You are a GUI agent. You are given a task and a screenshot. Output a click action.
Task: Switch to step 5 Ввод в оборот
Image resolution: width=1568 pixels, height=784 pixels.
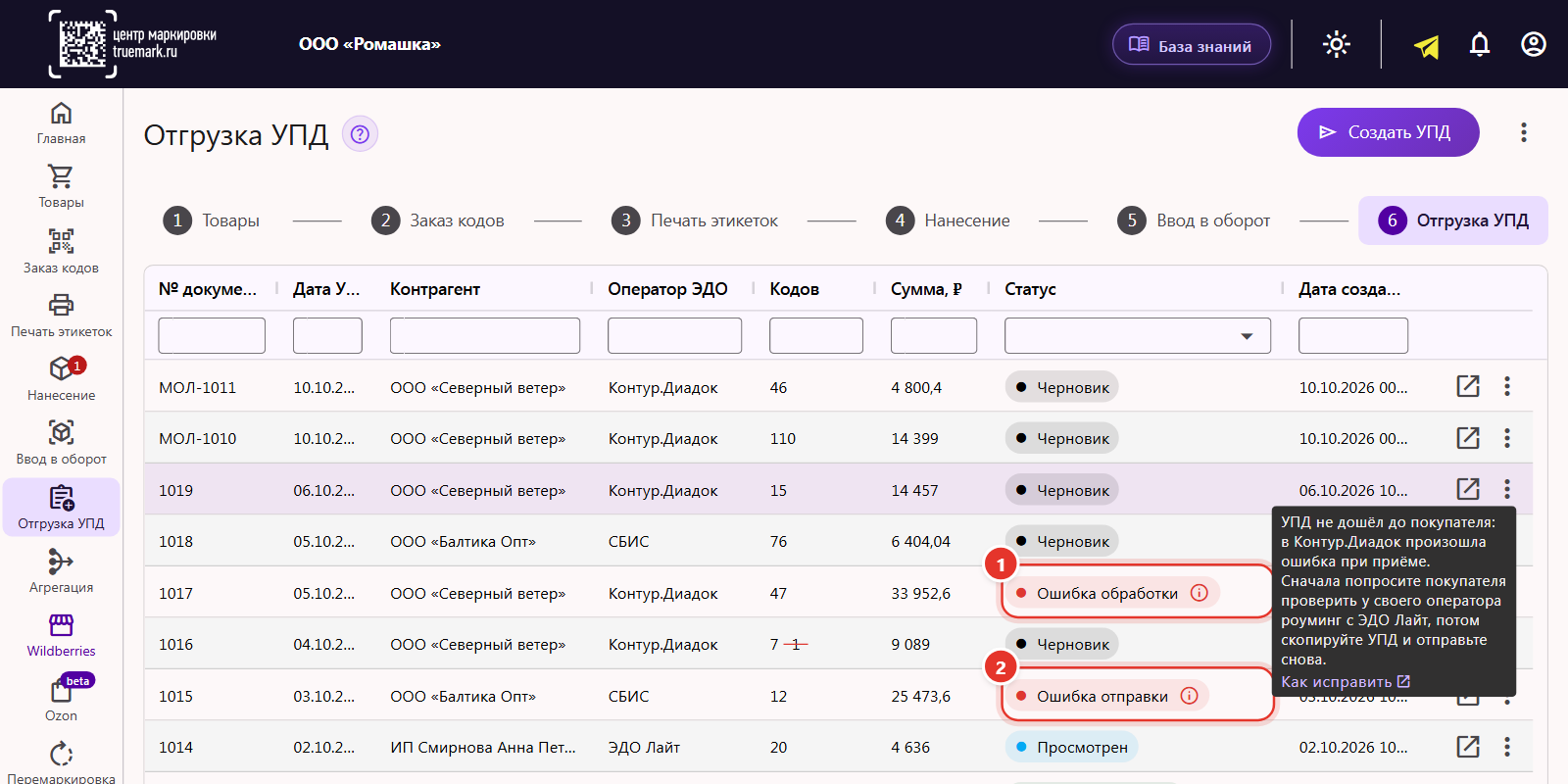click(x=1194, y=220)
